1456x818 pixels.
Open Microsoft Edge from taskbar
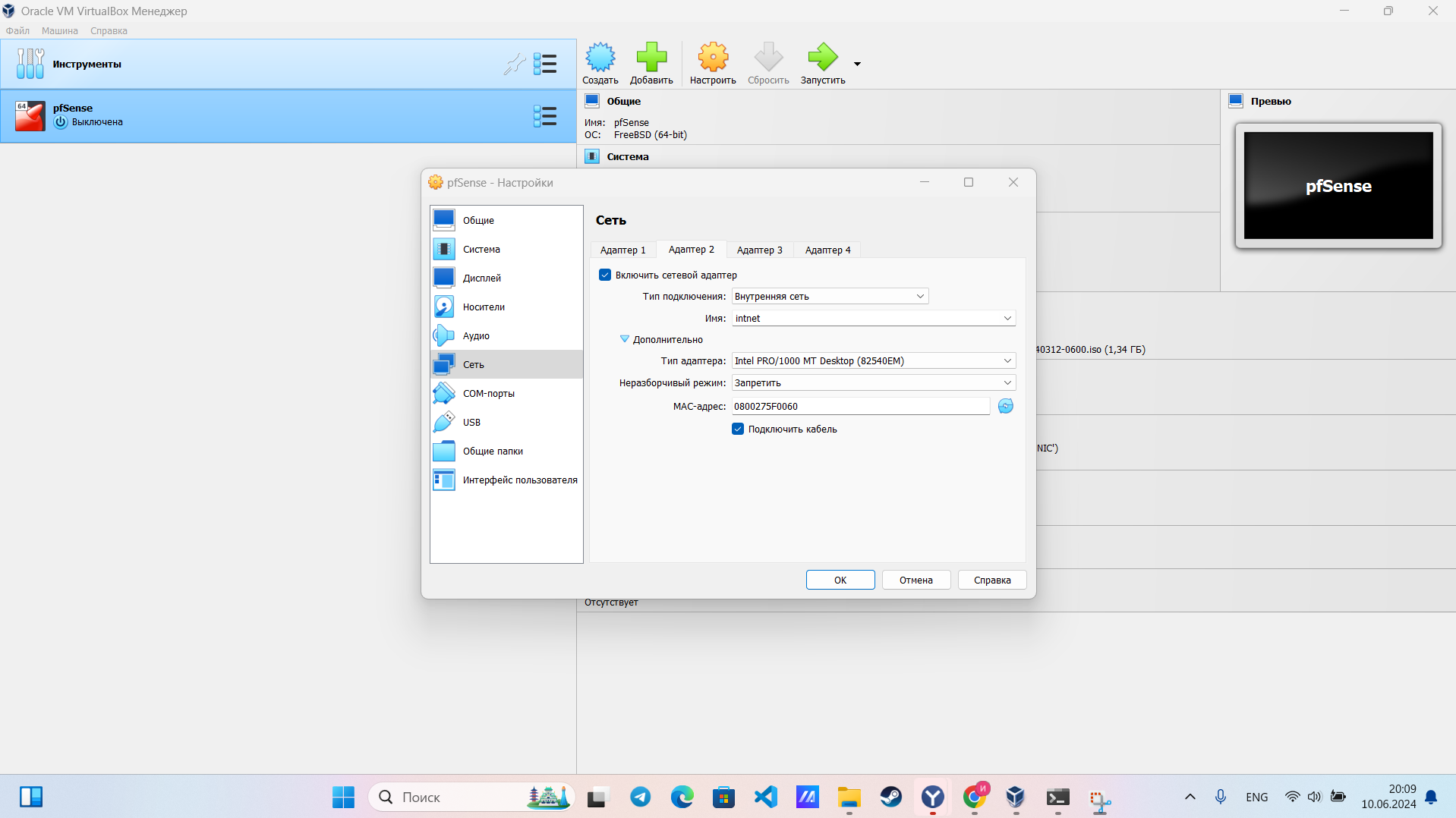coord(682,797)
